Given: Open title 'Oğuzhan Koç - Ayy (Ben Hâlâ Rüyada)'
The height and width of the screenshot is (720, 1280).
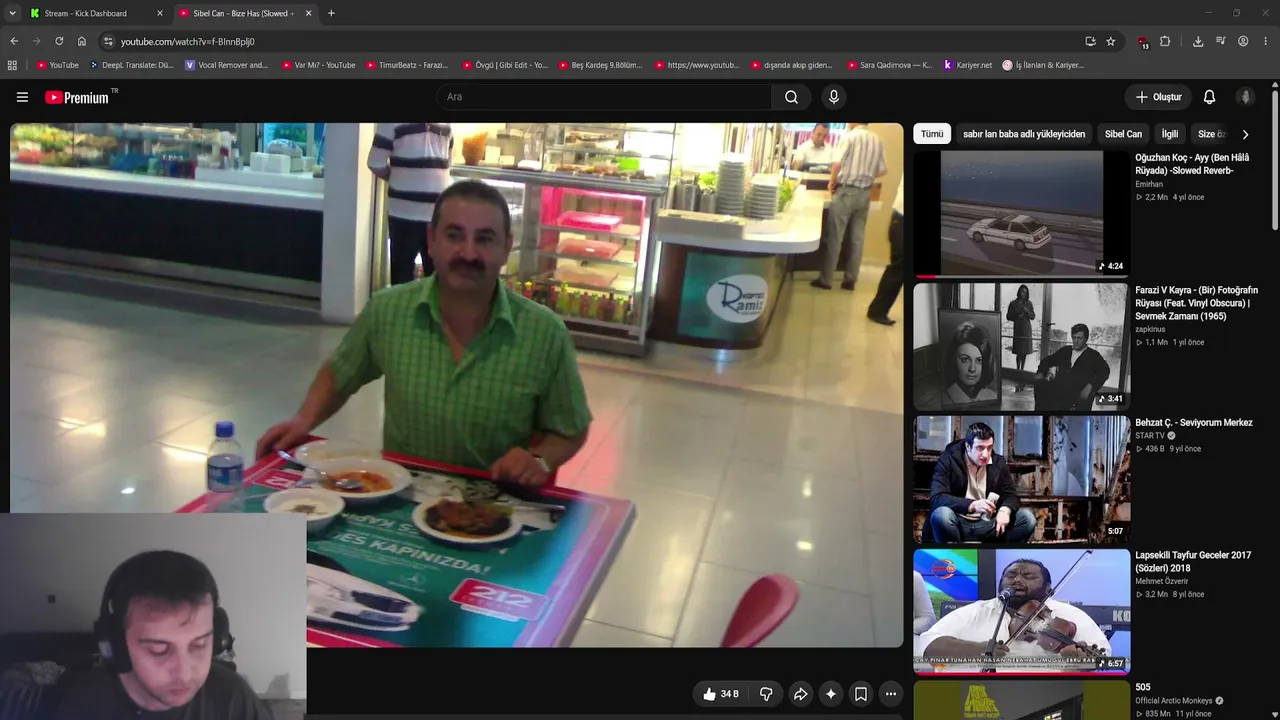Looking at the screenshot, I should (x=1192, y=164).
